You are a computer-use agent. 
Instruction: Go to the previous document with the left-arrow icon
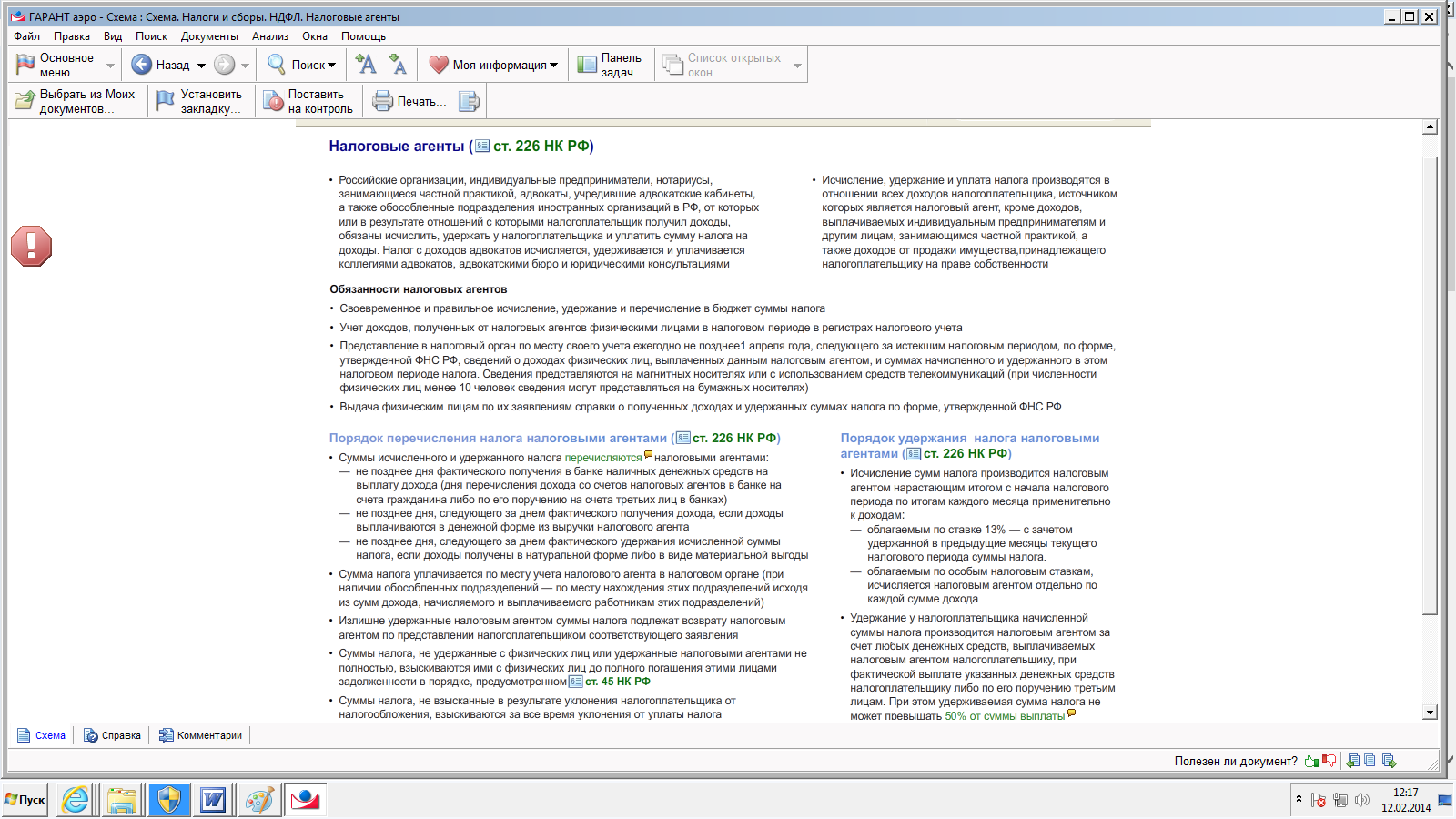tap(1353, 761)
